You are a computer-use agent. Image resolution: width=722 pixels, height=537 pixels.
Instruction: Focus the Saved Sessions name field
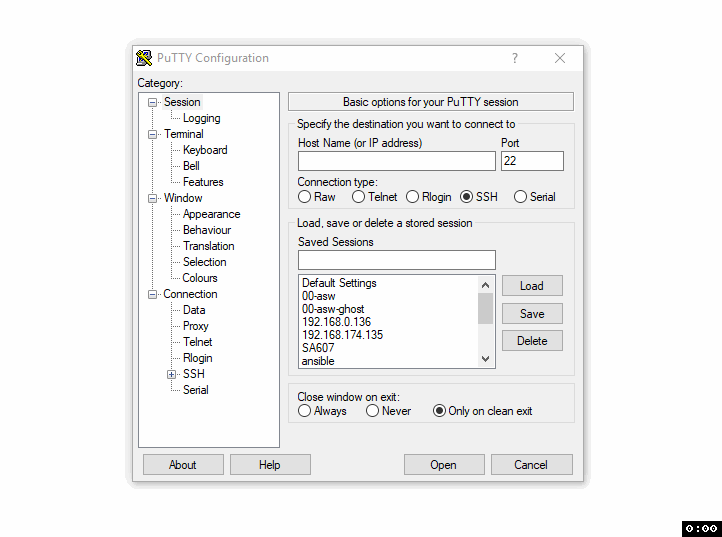(396, 260)
